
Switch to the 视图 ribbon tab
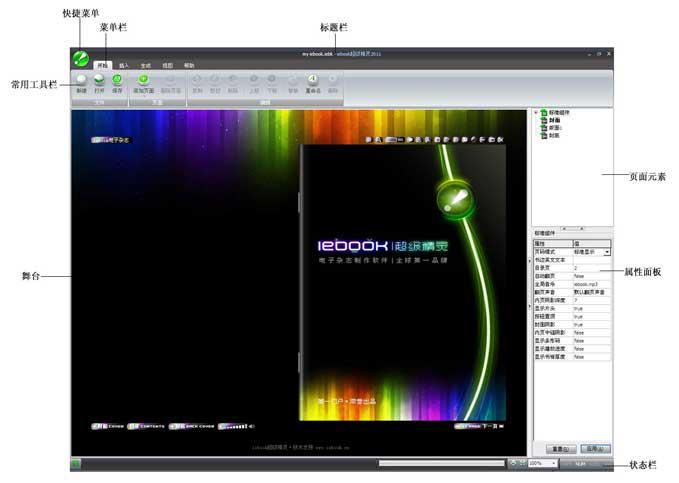click(167, 65)
